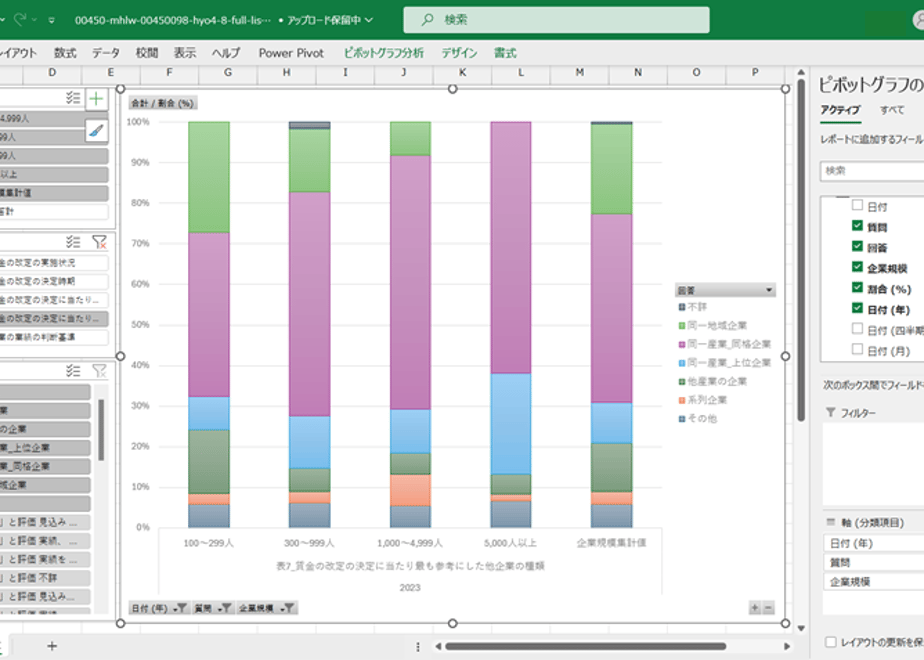The image size is (924, 660).
Task: Open the Chart Elements plus button
Action: click(x=97, y=99)
